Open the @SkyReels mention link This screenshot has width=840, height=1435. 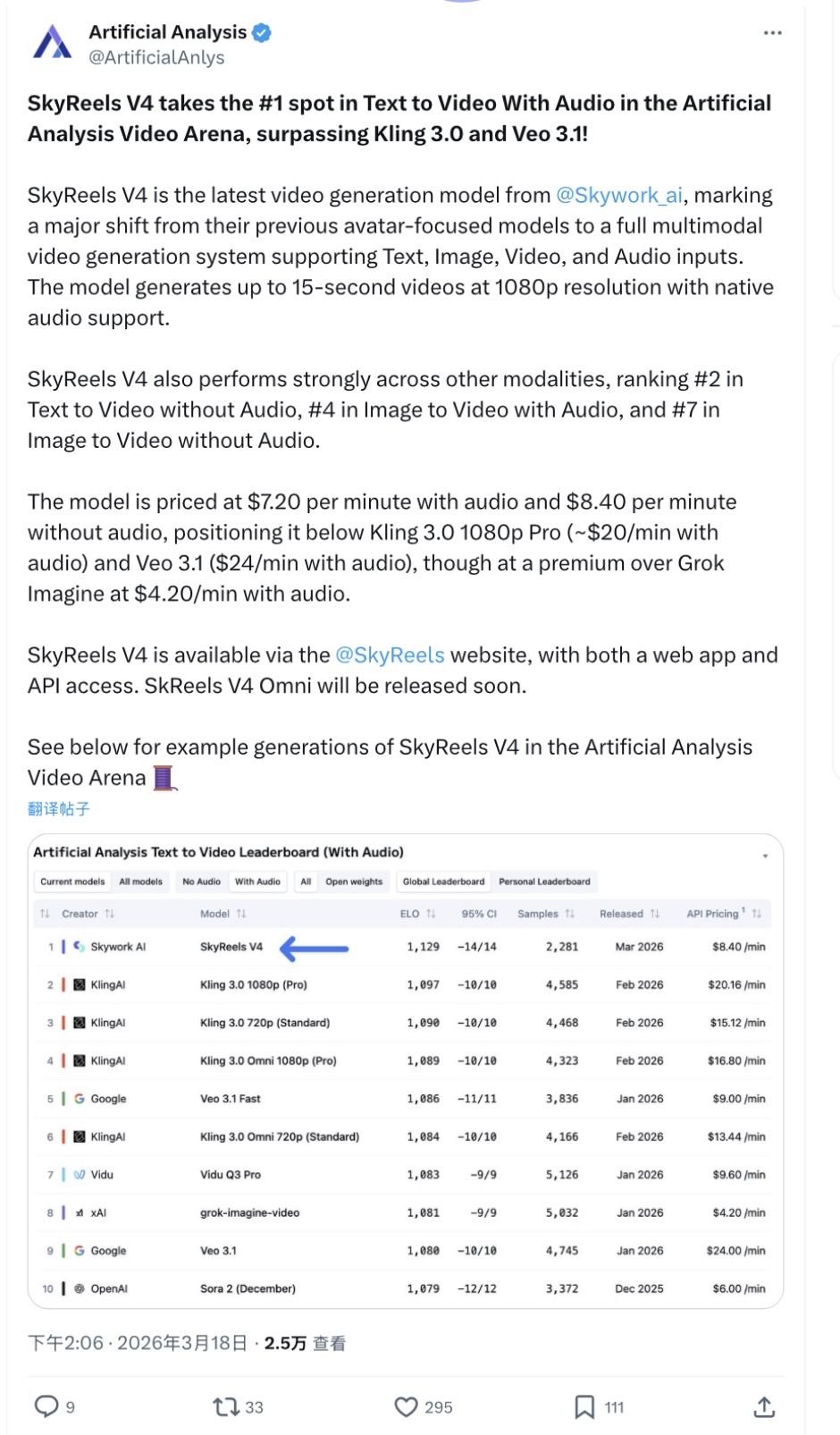click(390, 655)
